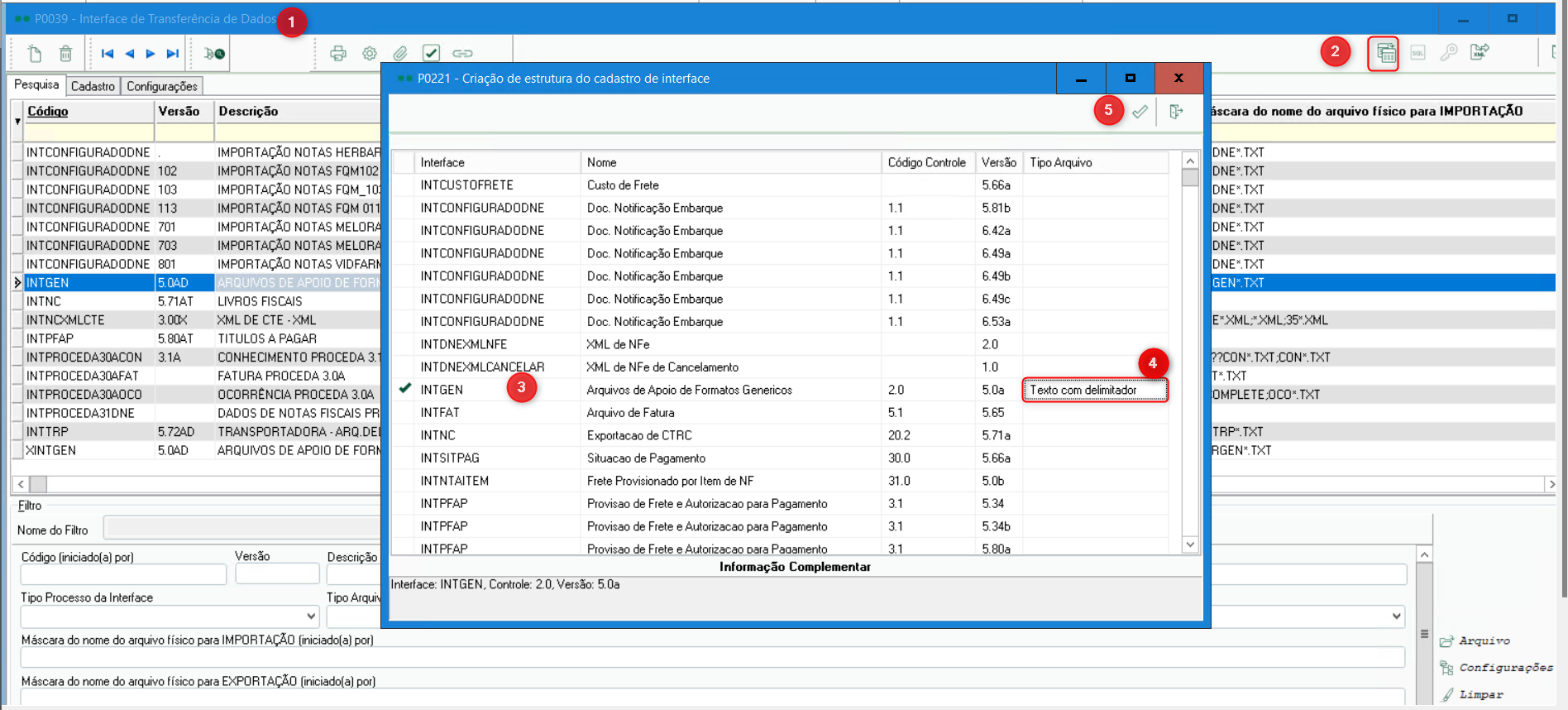Go to last record arrow
Viewport: 1568px width, 710px height.
pos(172,54)
